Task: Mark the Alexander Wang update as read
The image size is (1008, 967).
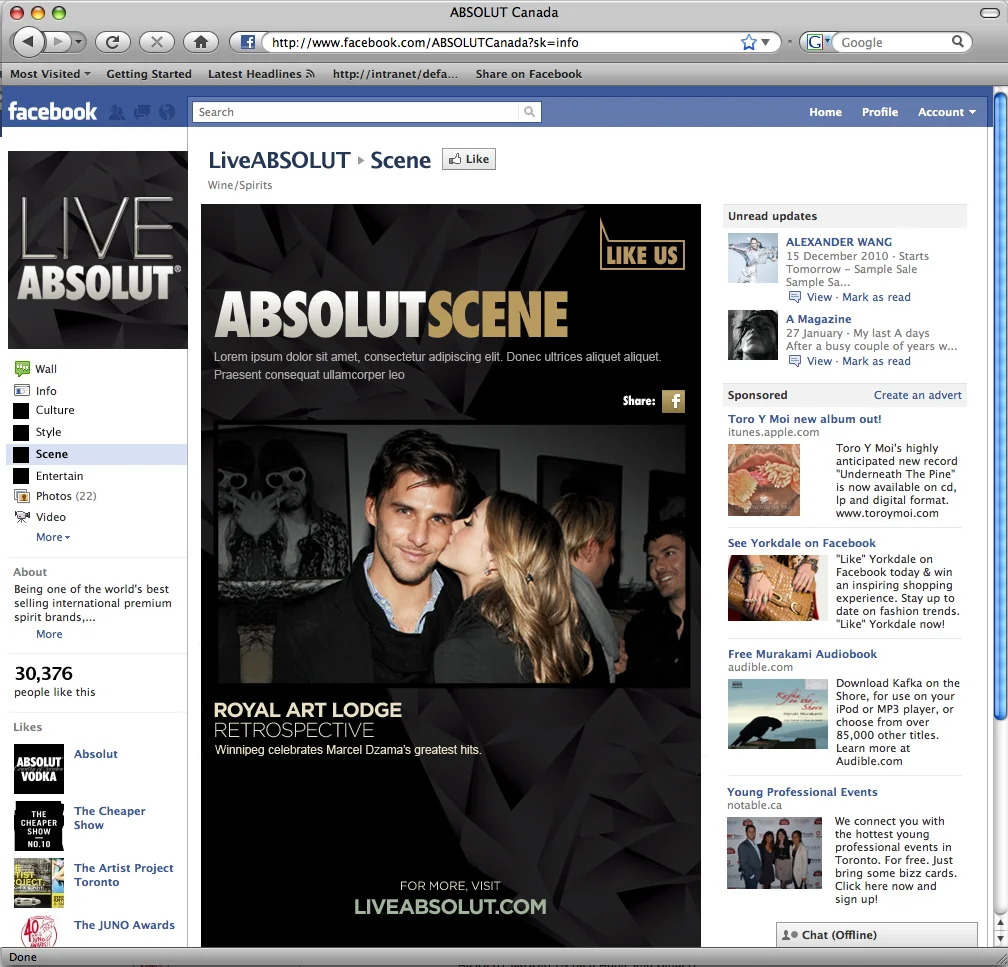Action: coord(876,297)
